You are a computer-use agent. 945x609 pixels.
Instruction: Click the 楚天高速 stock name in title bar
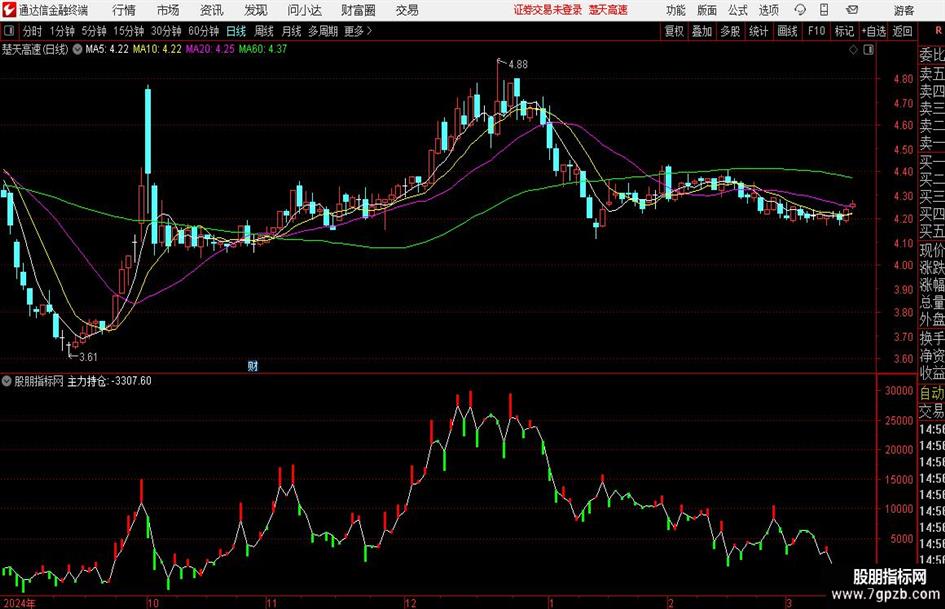coord(608,10)
